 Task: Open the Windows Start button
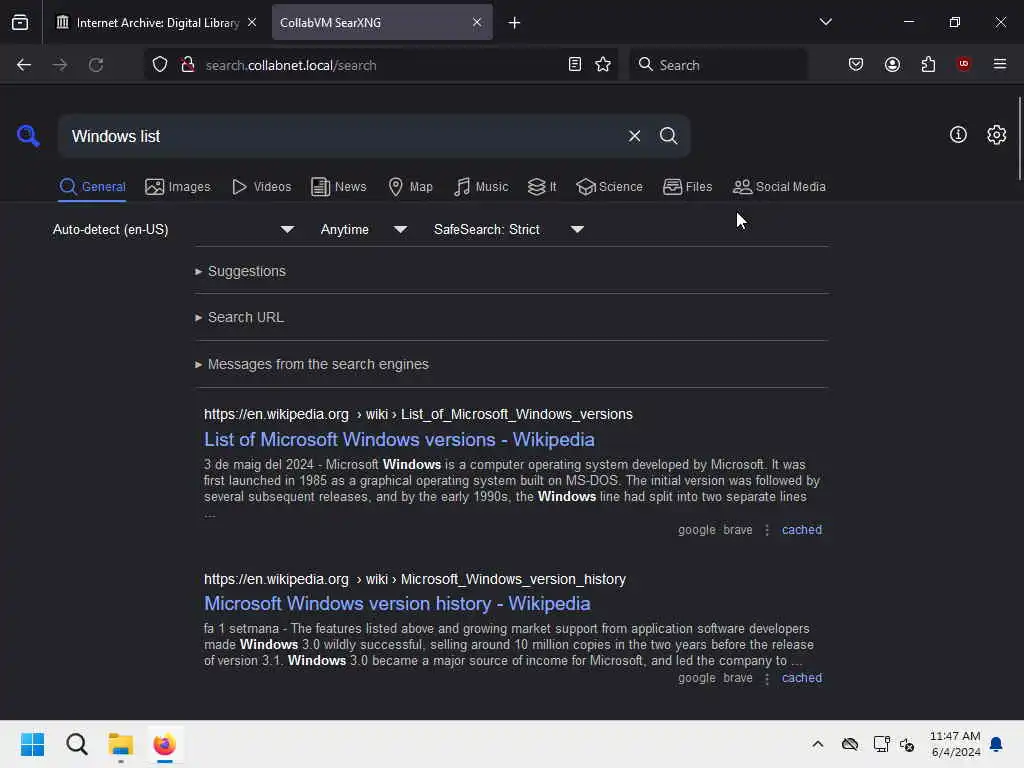[32, 744]
